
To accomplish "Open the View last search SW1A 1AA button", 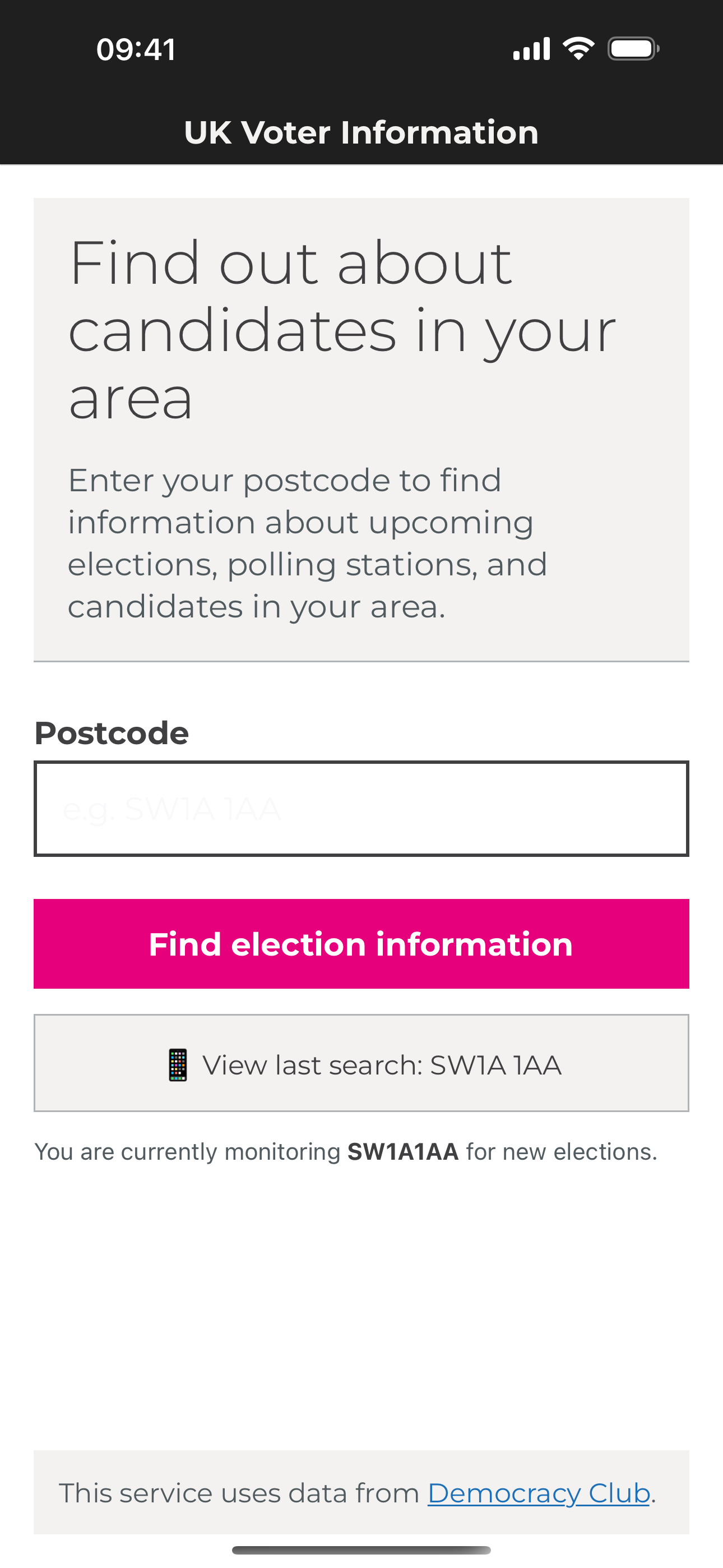I will click(x=361, y=1063).
